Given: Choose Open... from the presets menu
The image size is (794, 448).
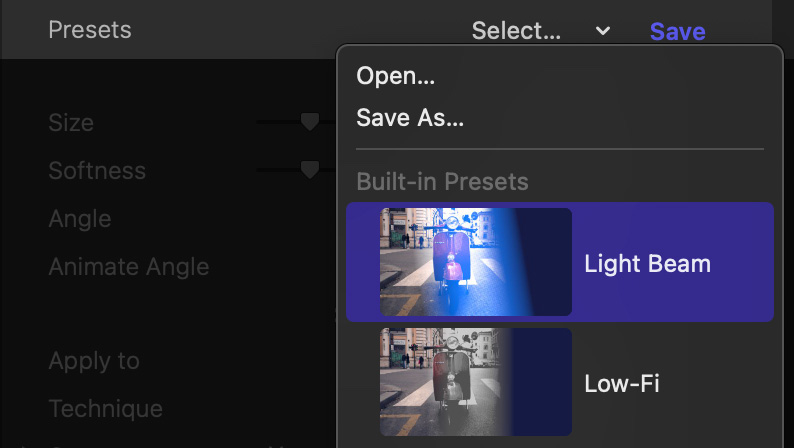Looking at the screenshot, I should tap(396, 76).
